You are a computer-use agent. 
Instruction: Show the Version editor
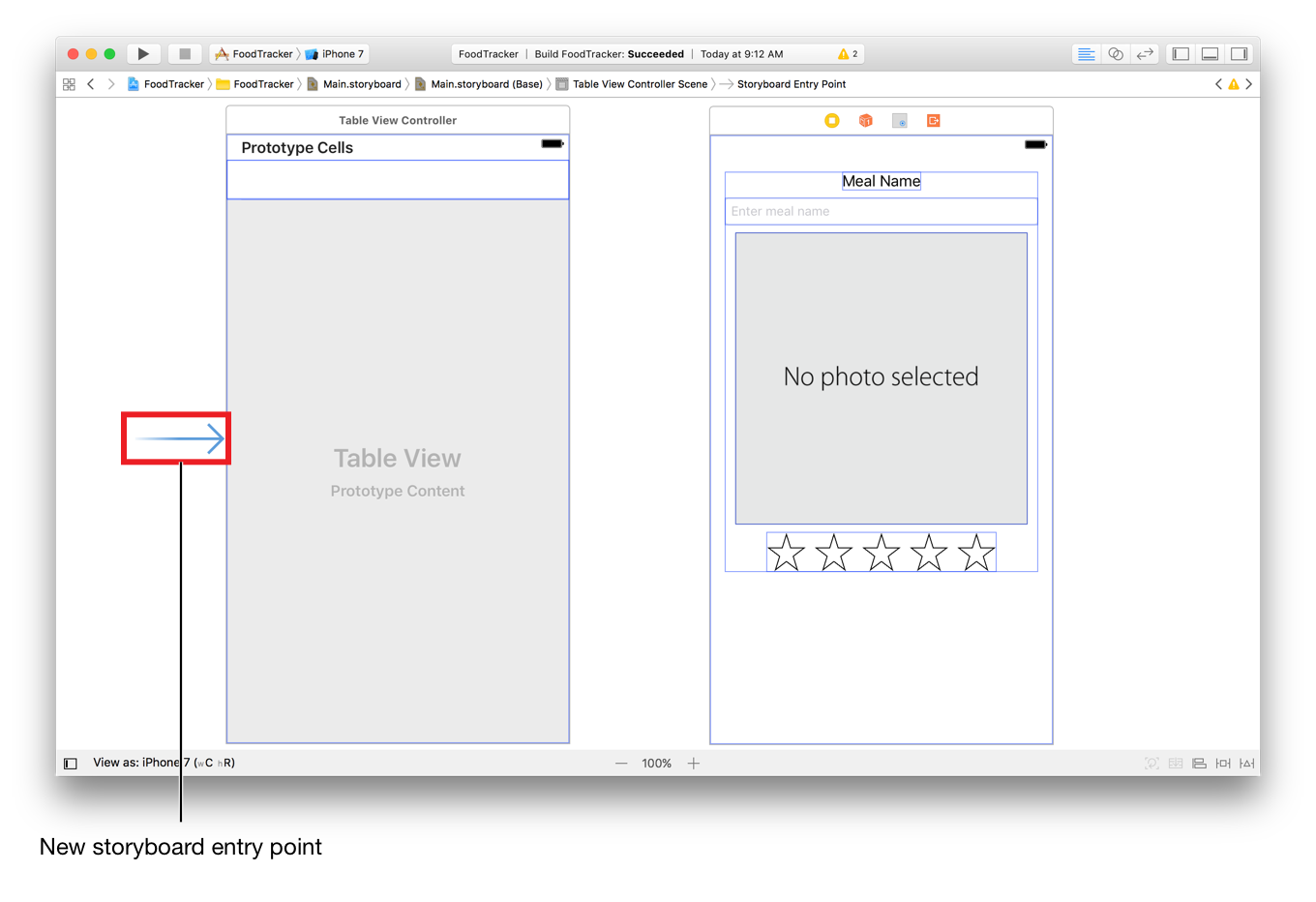point(1145,54)
